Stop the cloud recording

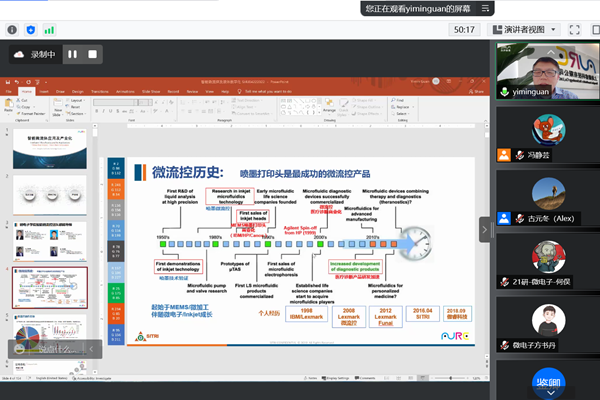click(93, 53)
